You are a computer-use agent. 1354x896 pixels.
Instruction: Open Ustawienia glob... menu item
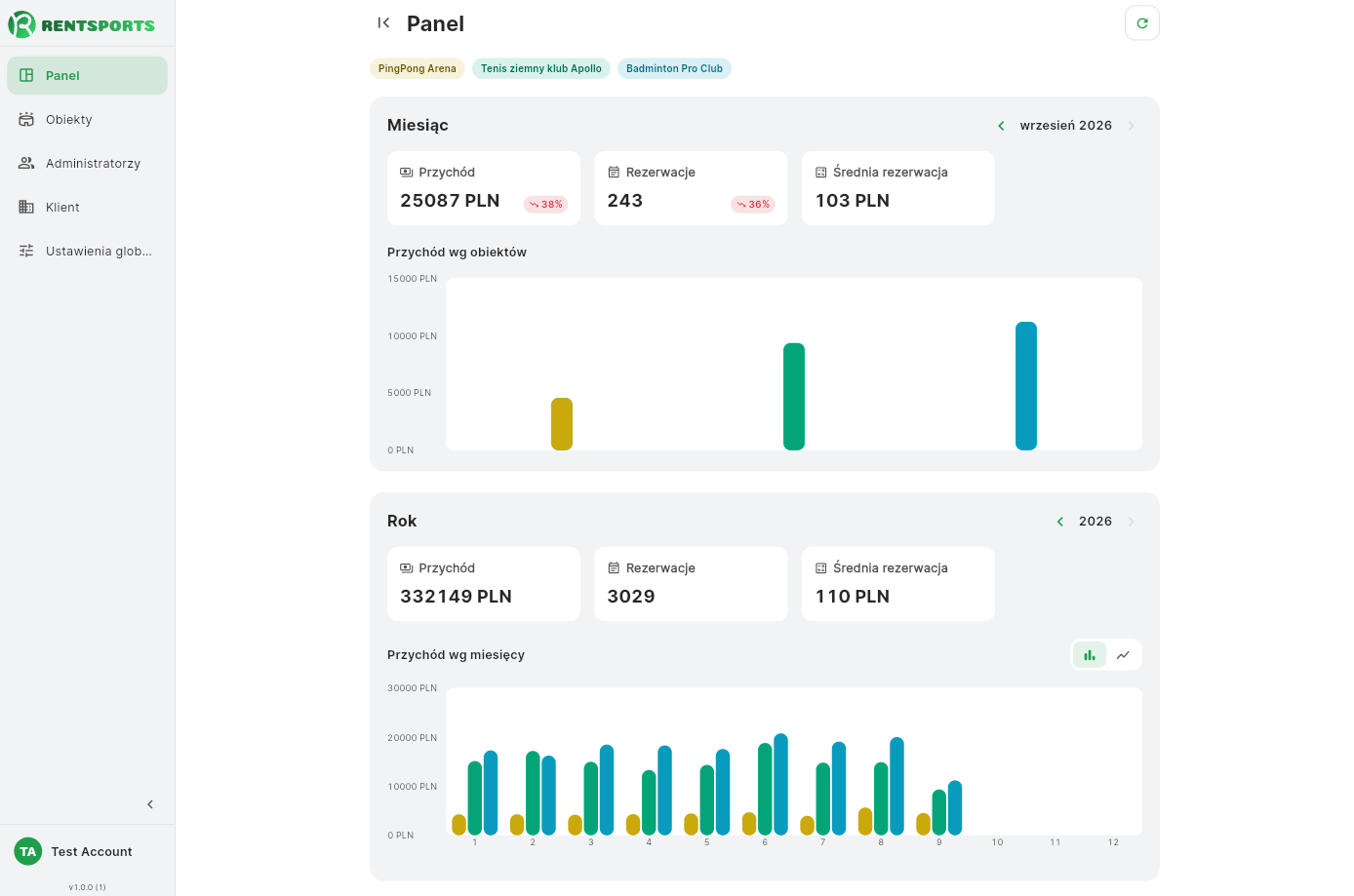(x=88, y=251)
